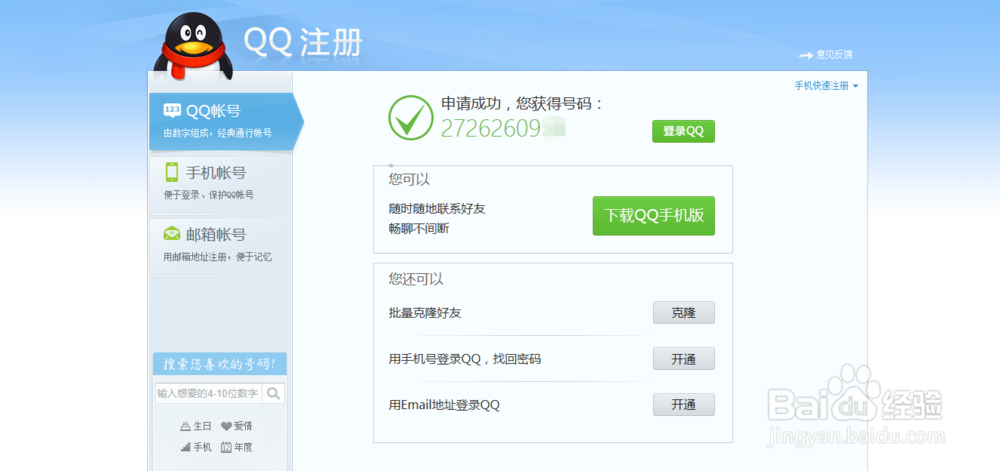
Task: Click the calendar icon next to 年度
Action: coord(226,447)
